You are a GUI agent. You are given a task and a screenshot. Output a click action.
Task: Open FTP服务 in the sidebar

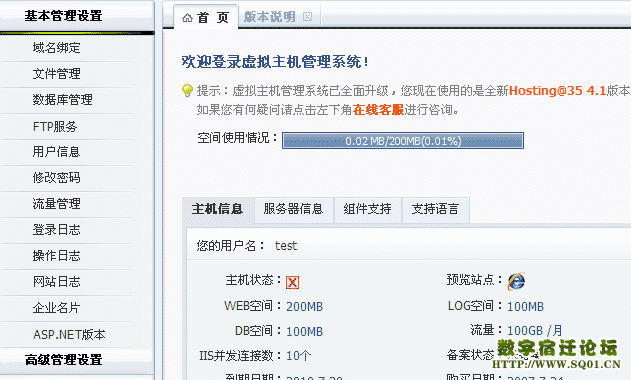[55, 127]
